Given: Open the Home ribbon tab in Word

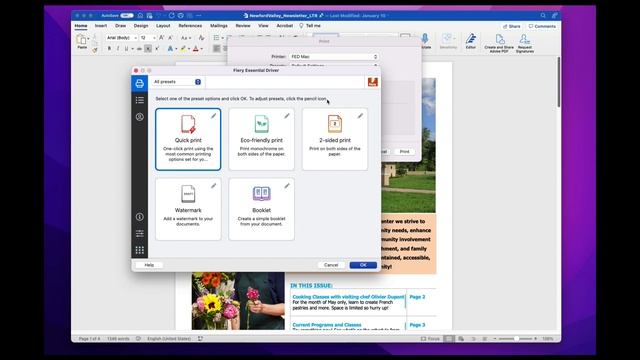Looking at the screenshot, I should [81, 26].
